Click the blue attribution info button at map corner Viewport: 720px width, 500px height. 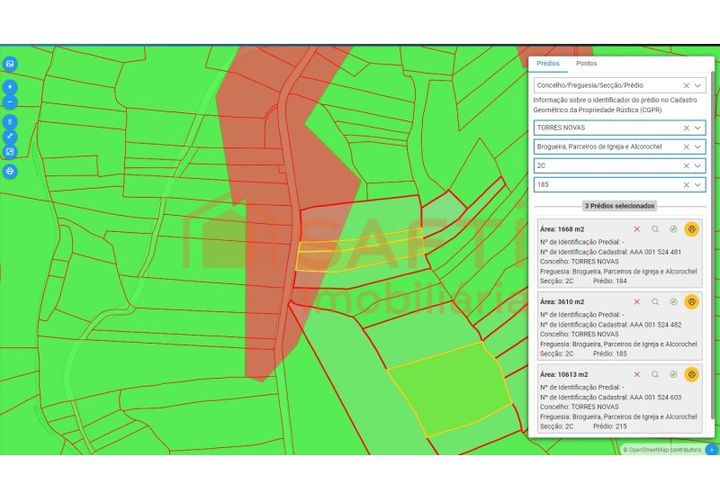click(712, 449)
